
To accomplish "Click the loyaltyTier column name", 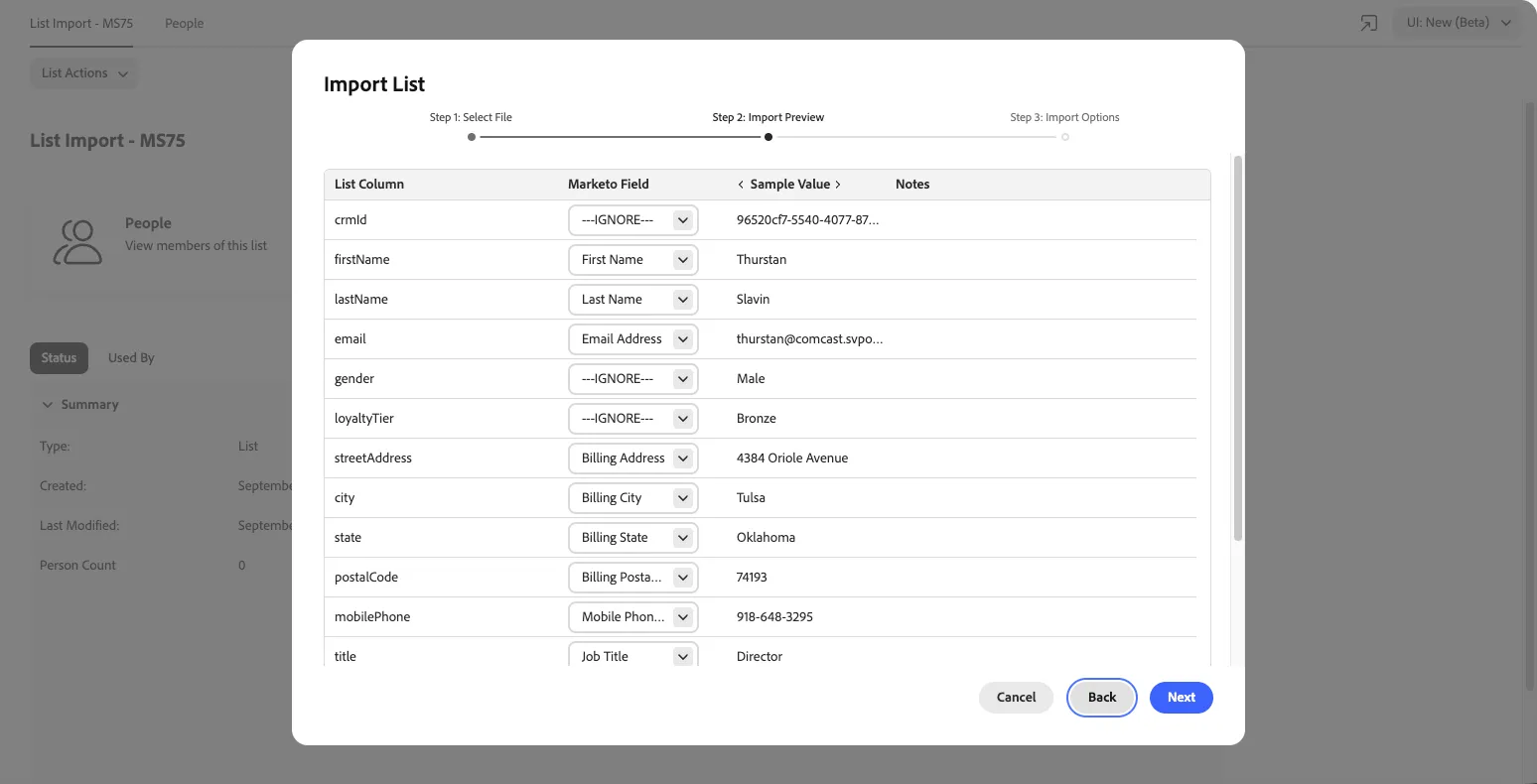I will pyautogui.click(x=364, y=419).
